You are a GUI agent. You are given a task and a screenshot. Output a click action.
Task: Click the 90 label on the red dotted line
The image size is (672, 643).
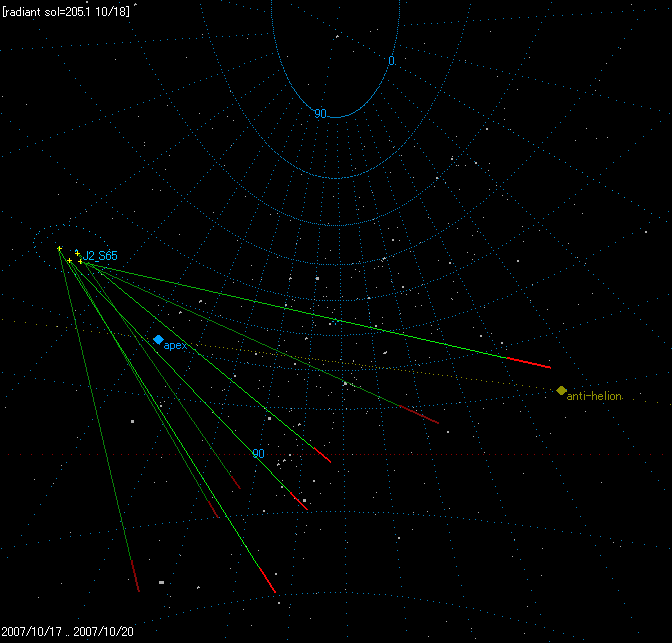pos(258,454)
